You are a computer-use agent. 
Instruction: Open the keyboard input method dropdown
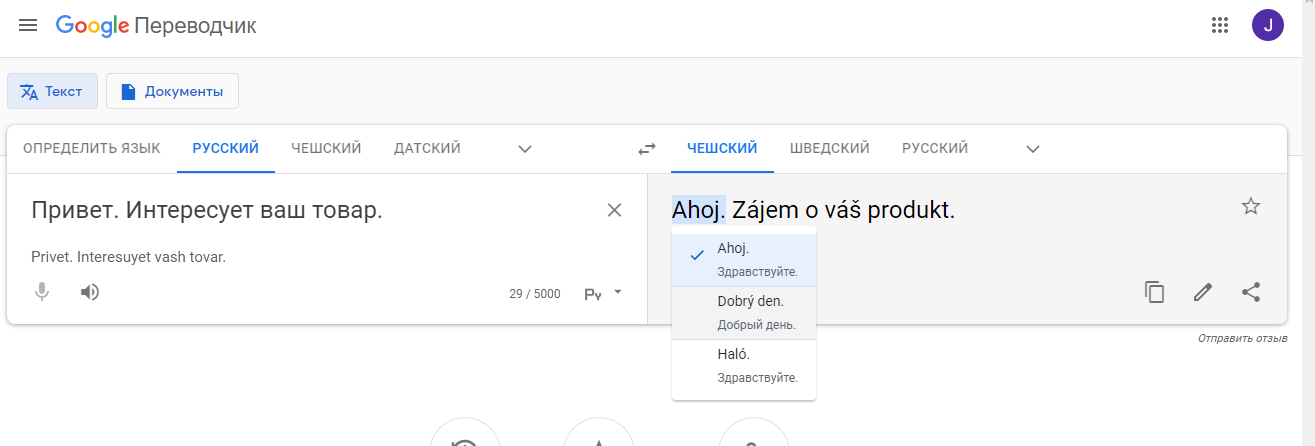click(618, 292)
